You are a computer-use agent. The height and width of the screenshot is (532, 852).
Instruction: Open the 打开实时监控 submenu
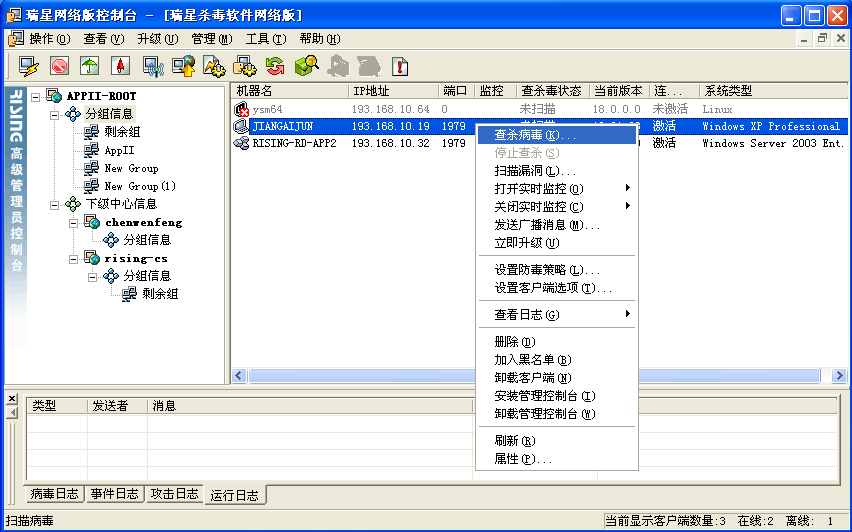tap(557, 189)
